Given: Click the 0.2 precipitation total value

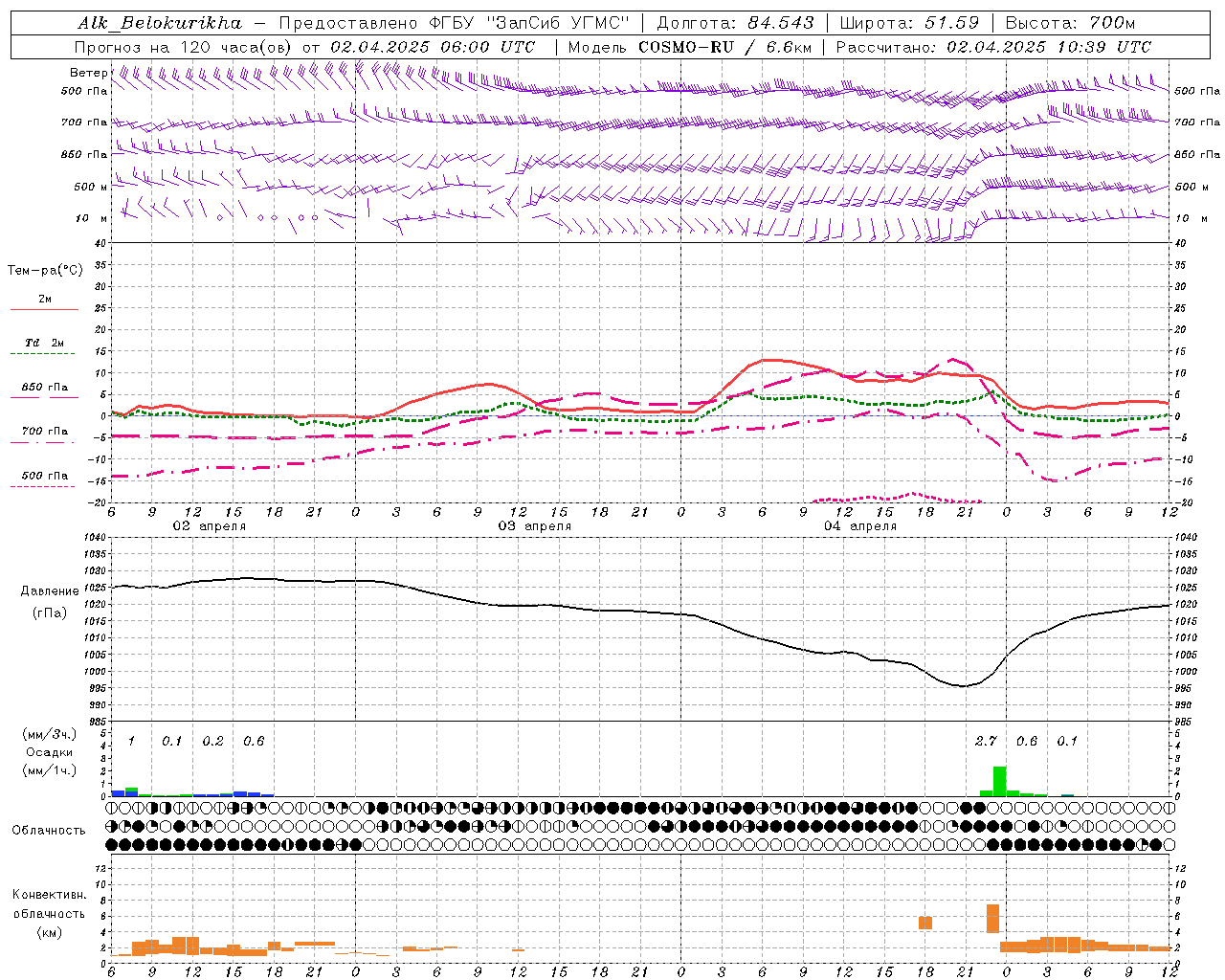Looking at the screenshot, I should pyautogui.click(x=212, y=741).
